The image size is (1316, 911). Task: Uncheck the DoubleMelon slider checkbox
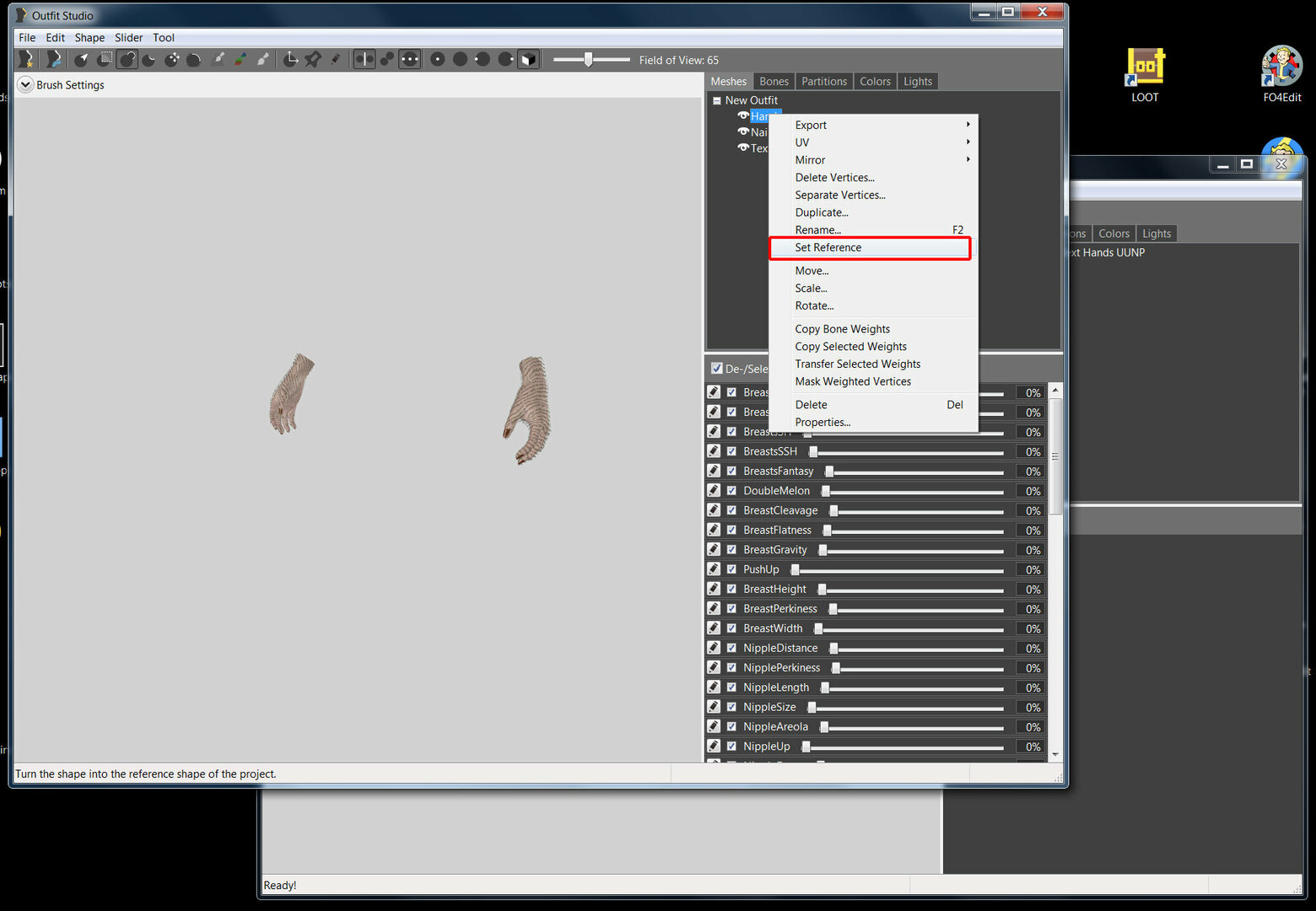(731, 490)
